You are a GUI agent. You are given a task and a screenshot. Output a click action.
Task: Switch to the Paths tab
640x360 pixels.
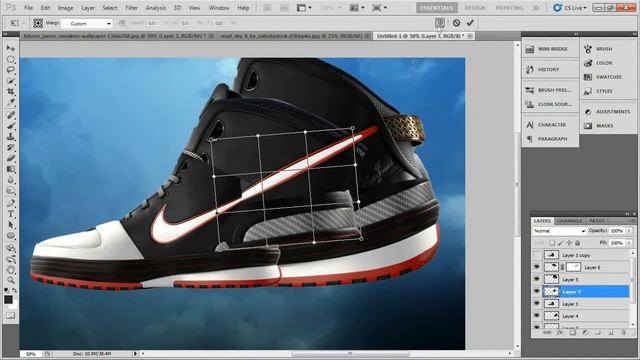597,221
